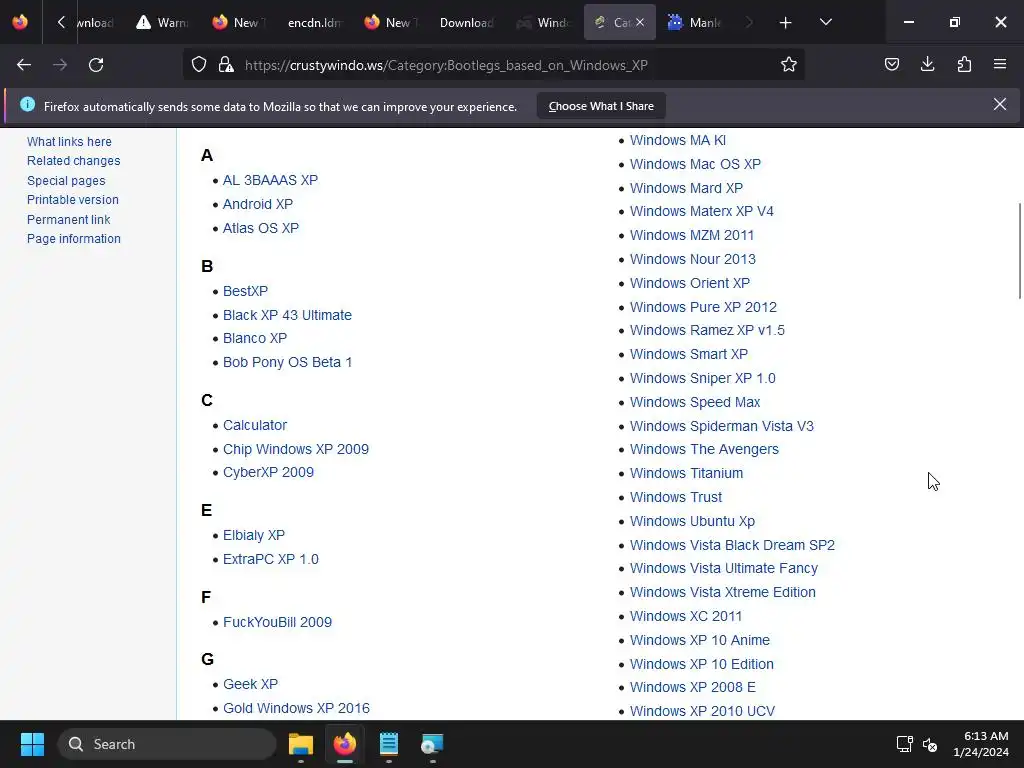Viewport: 1024px width, 768px height.
Task: Switch to the Windc tab
Action: tap(543, 23)
